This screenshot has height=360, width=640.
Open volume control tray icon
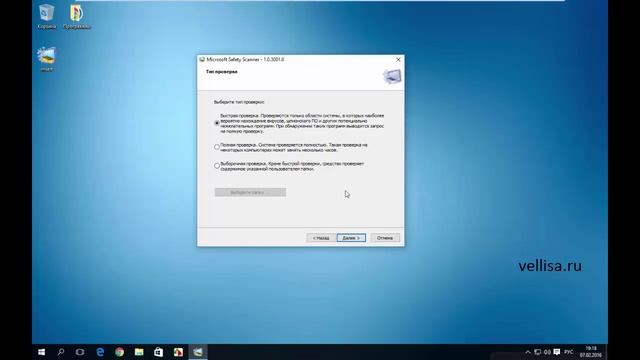click(547, 352)
